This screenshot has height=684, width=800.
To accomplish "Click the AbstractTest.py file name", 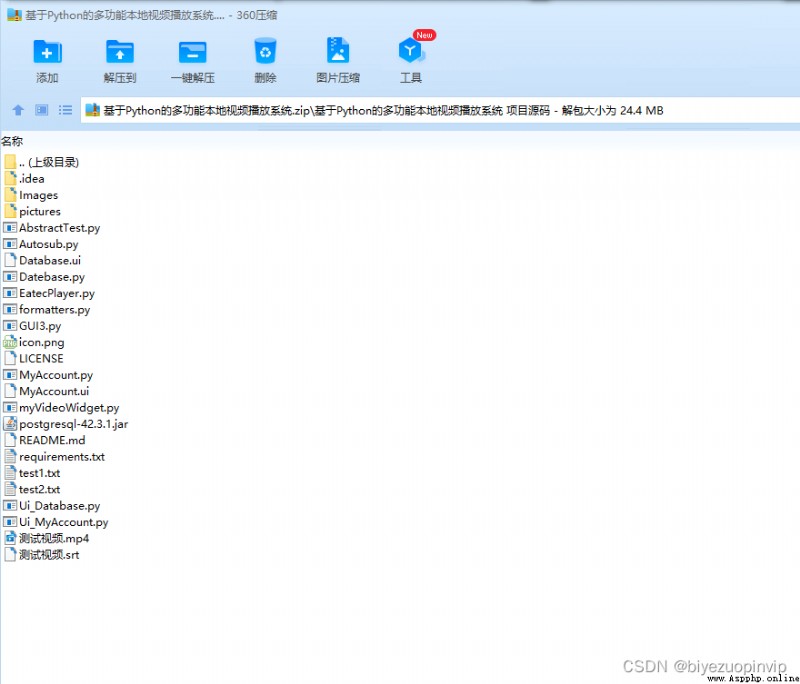I will 60,228.
